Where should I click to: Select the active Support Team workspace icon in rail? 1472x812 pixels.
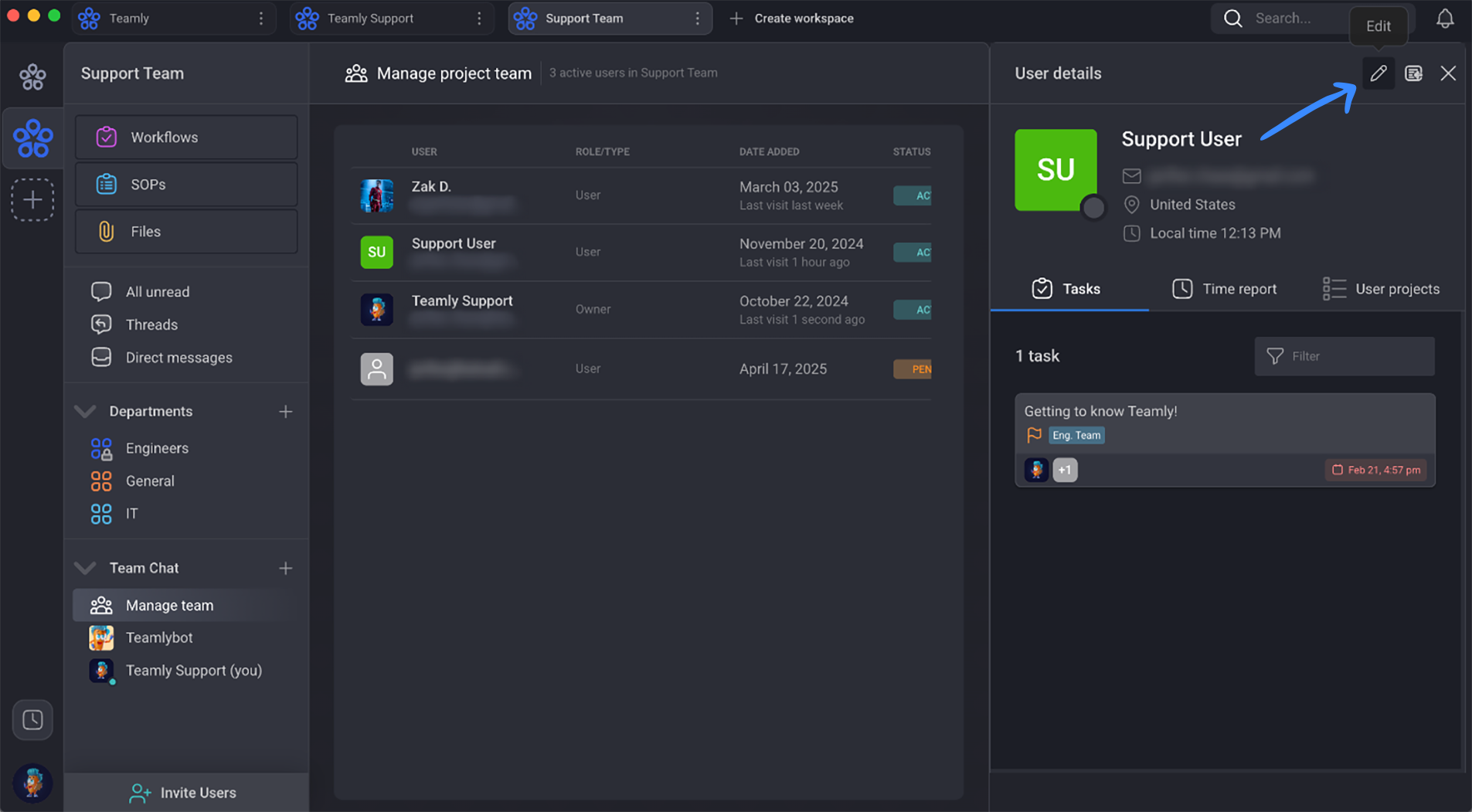point(32,138)
